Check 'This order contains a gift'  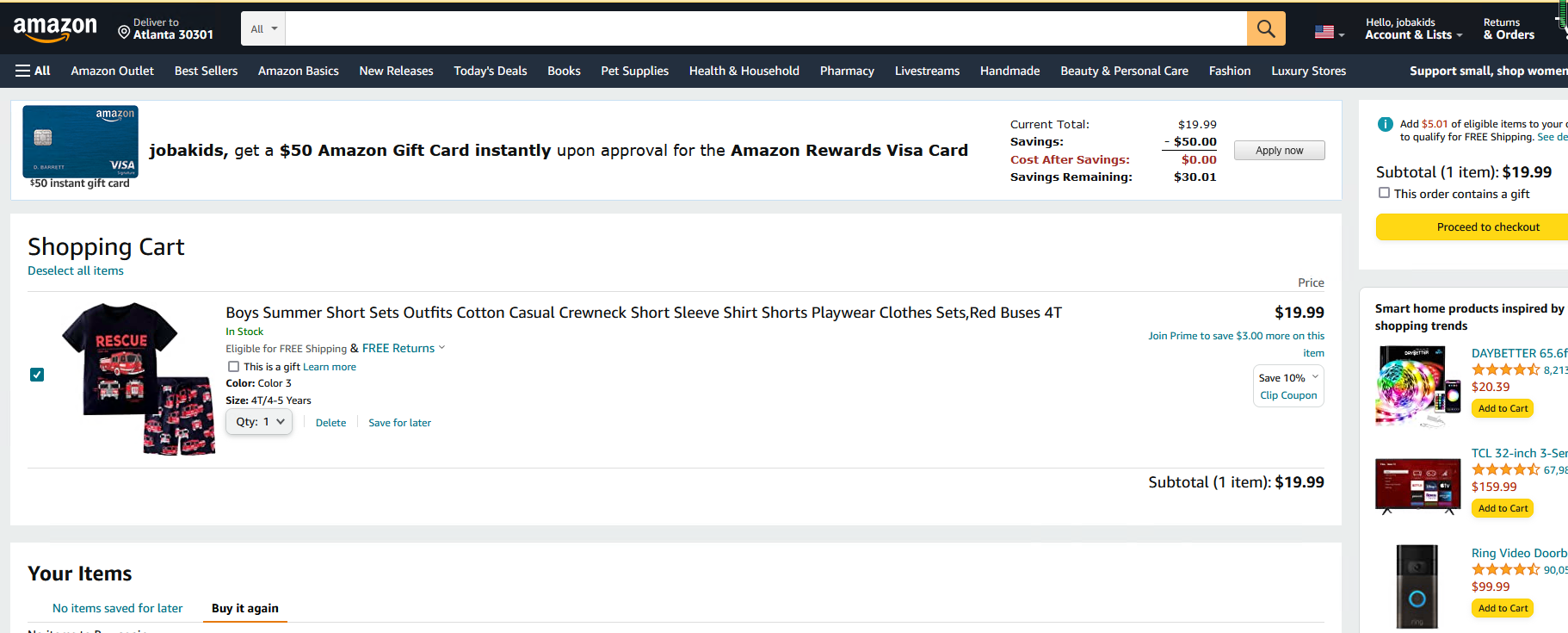pyautogui.click(x=1384, y=193)
